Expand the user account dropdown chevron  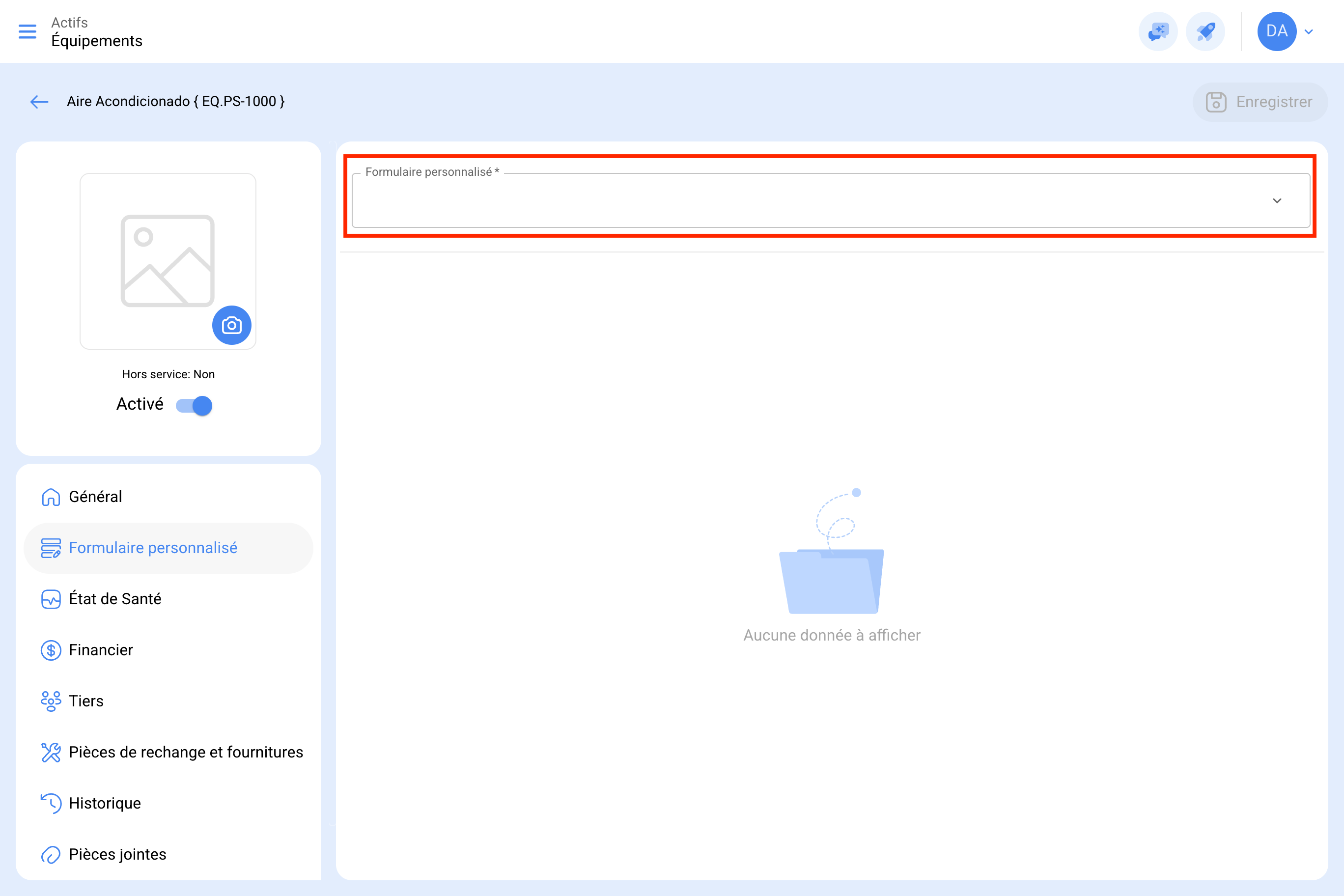coord(1309,32)
